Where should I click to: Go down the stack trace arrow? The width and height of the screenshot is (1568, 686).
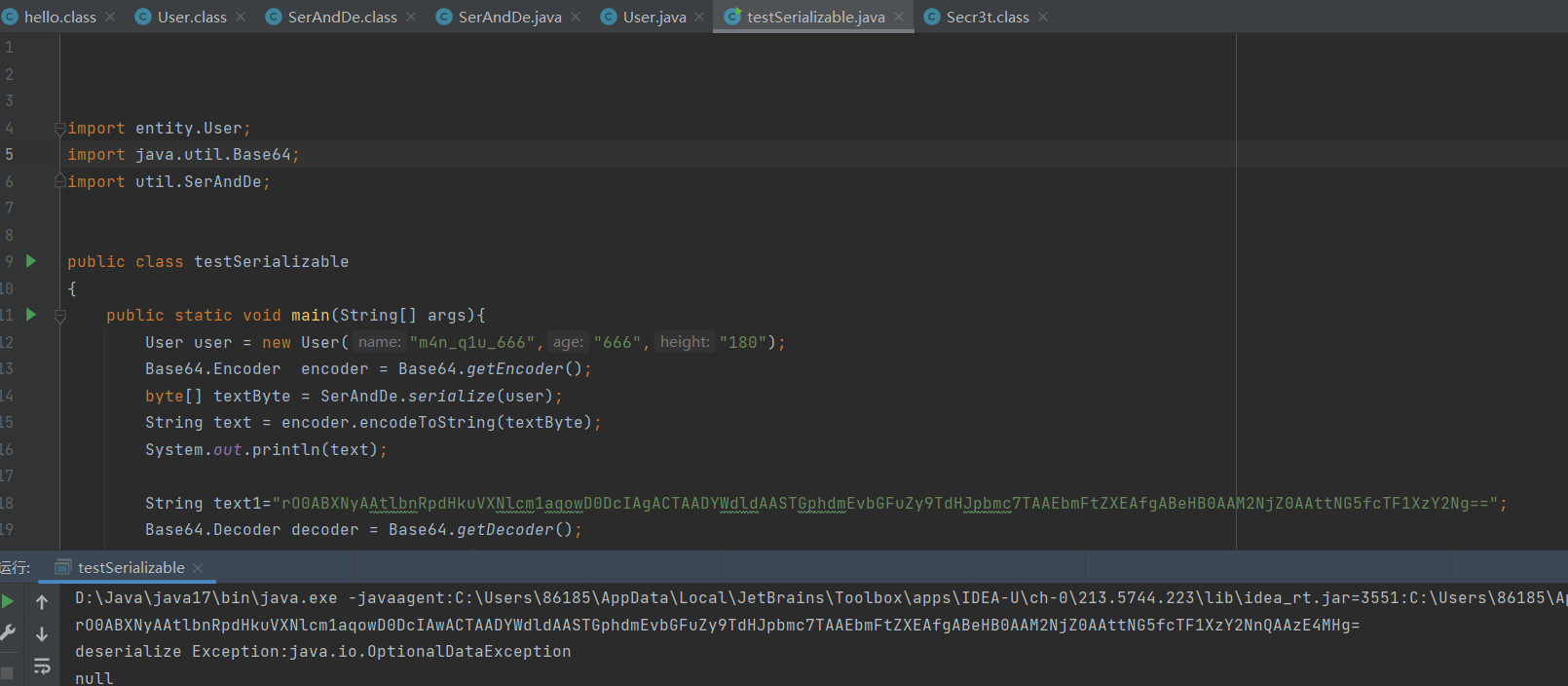[42, 633]
